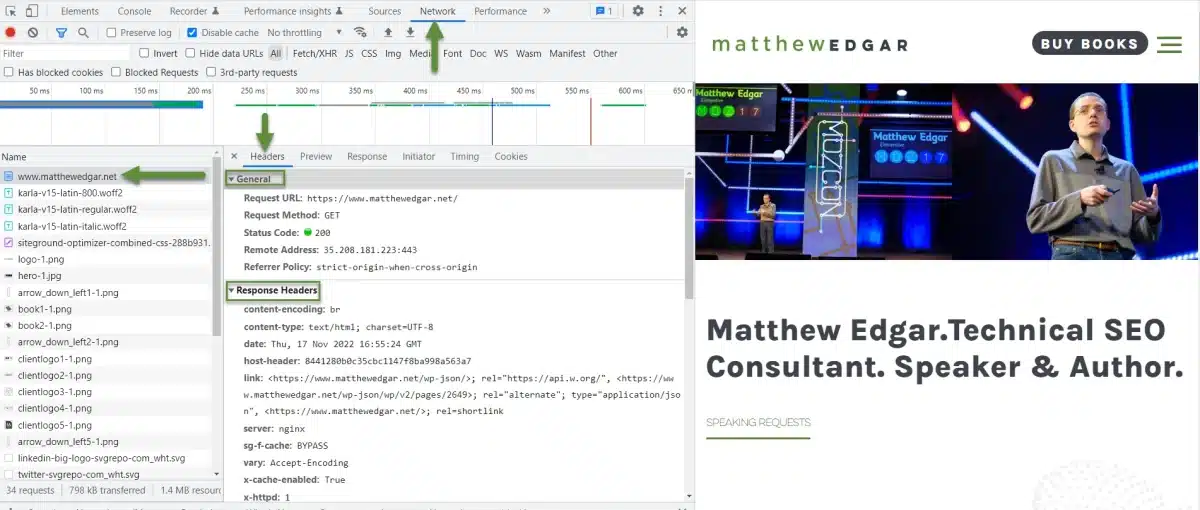The image size is (1200, 510).
Task: Follow the SPEAKING REQUESTS link
Action: (x=758, y=422)
